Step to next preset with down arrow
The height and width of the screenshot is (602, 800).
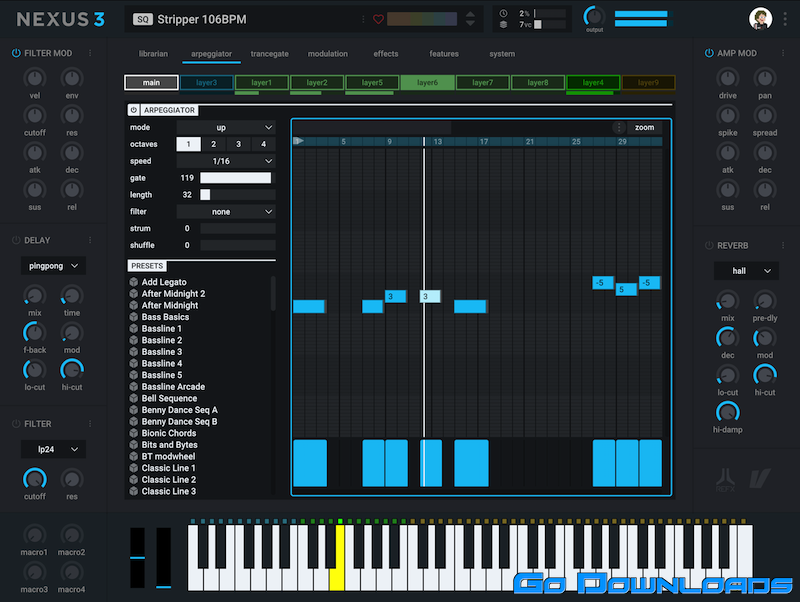click(470, 23)
